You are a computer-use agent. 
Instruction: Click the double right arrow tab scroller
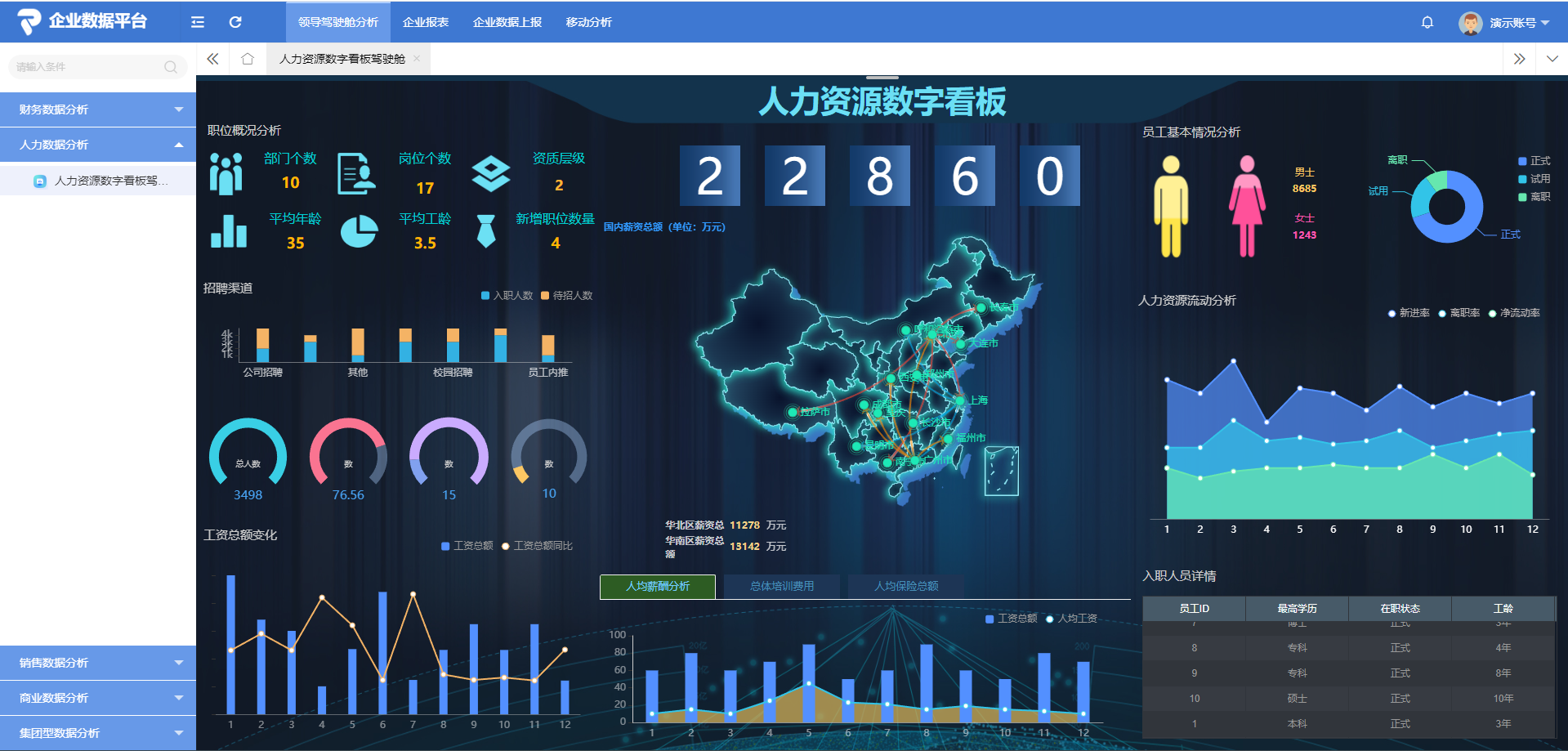[1519, 59]
